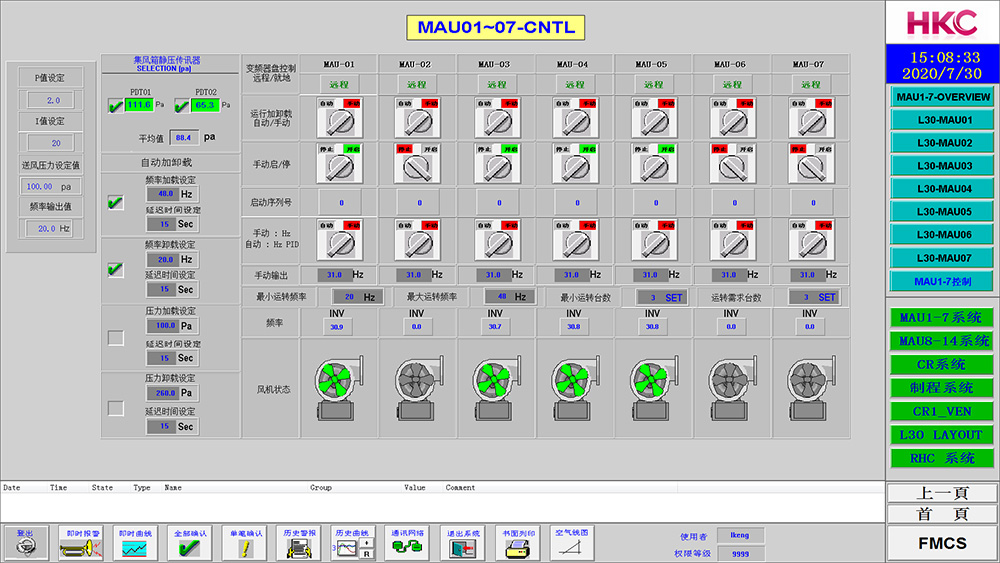
Task: Click the P值设定 value field
Action: [x=53, y=101]
